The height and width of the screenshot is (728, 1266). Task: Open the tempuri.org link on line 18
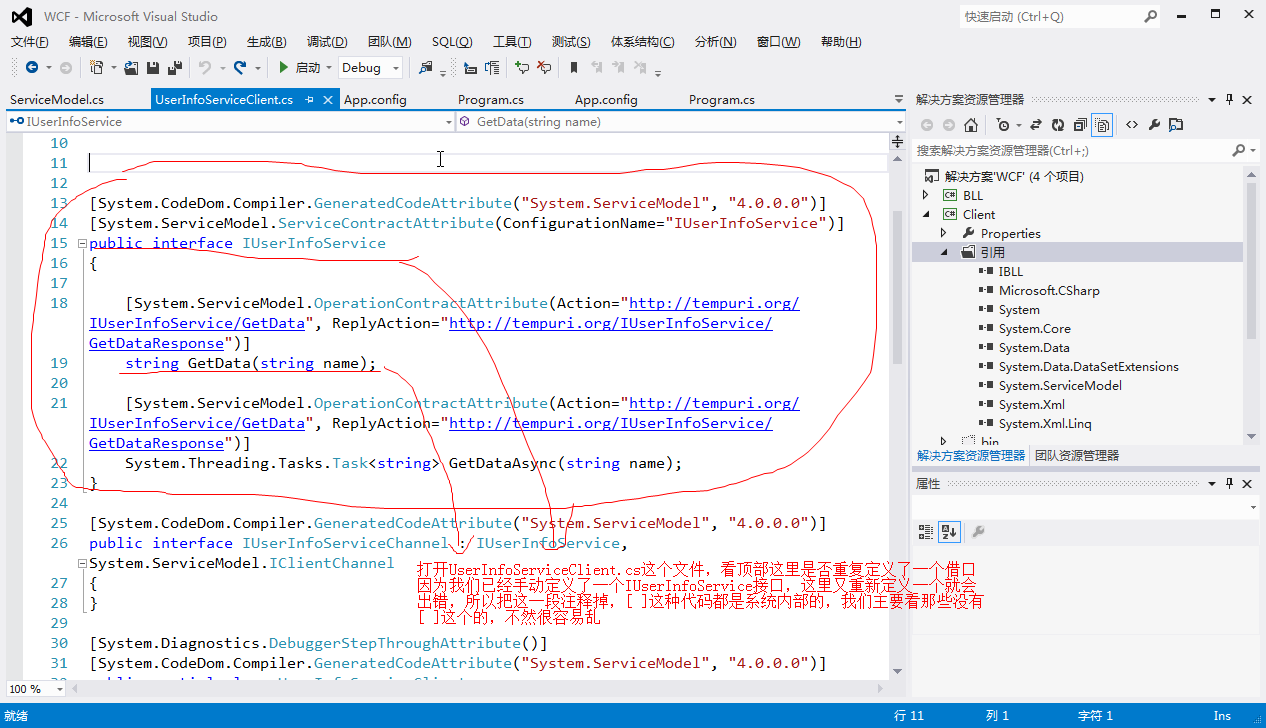[714, 303]
